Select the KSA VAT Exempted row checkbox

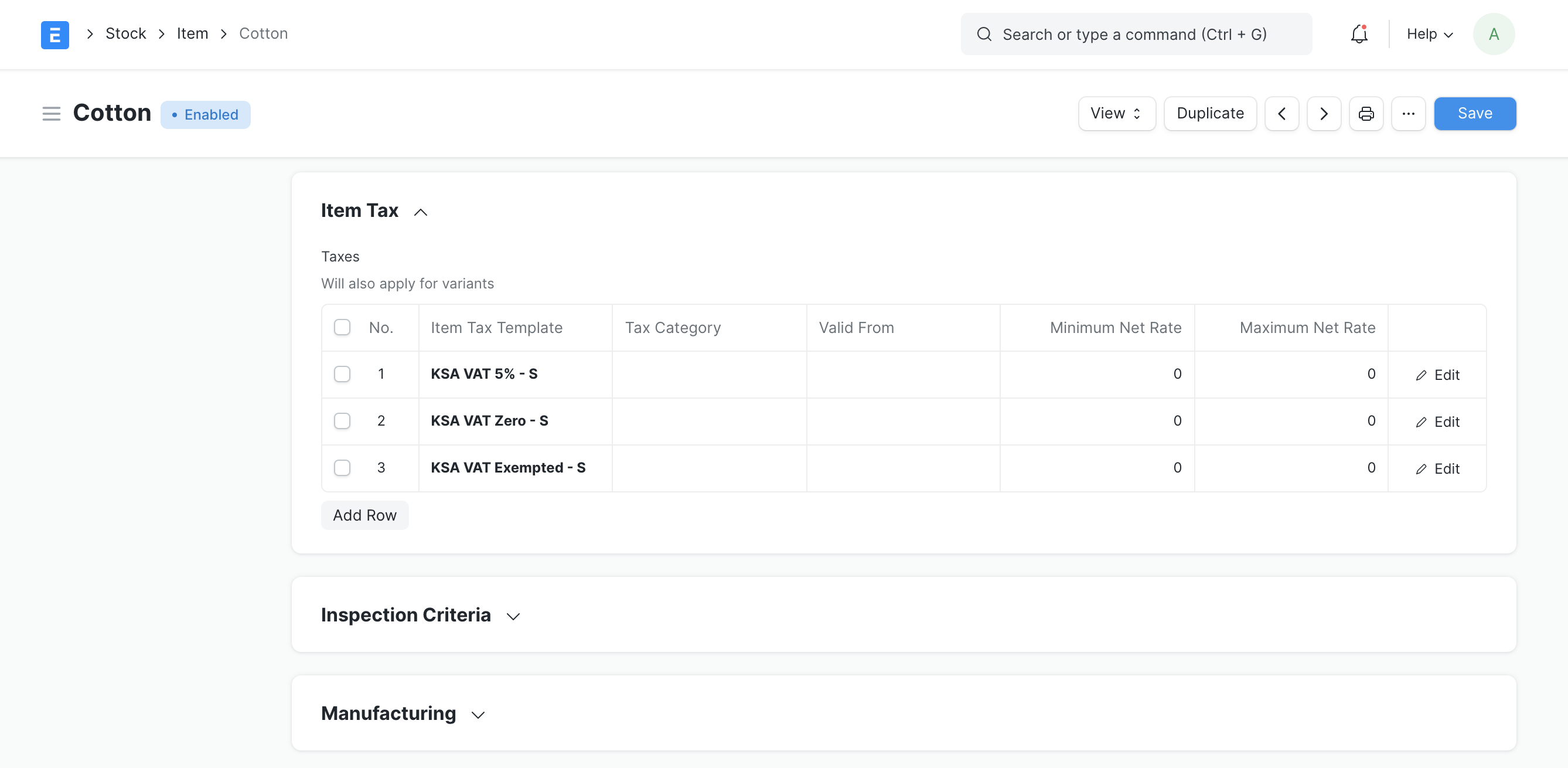tap(342, 468)
